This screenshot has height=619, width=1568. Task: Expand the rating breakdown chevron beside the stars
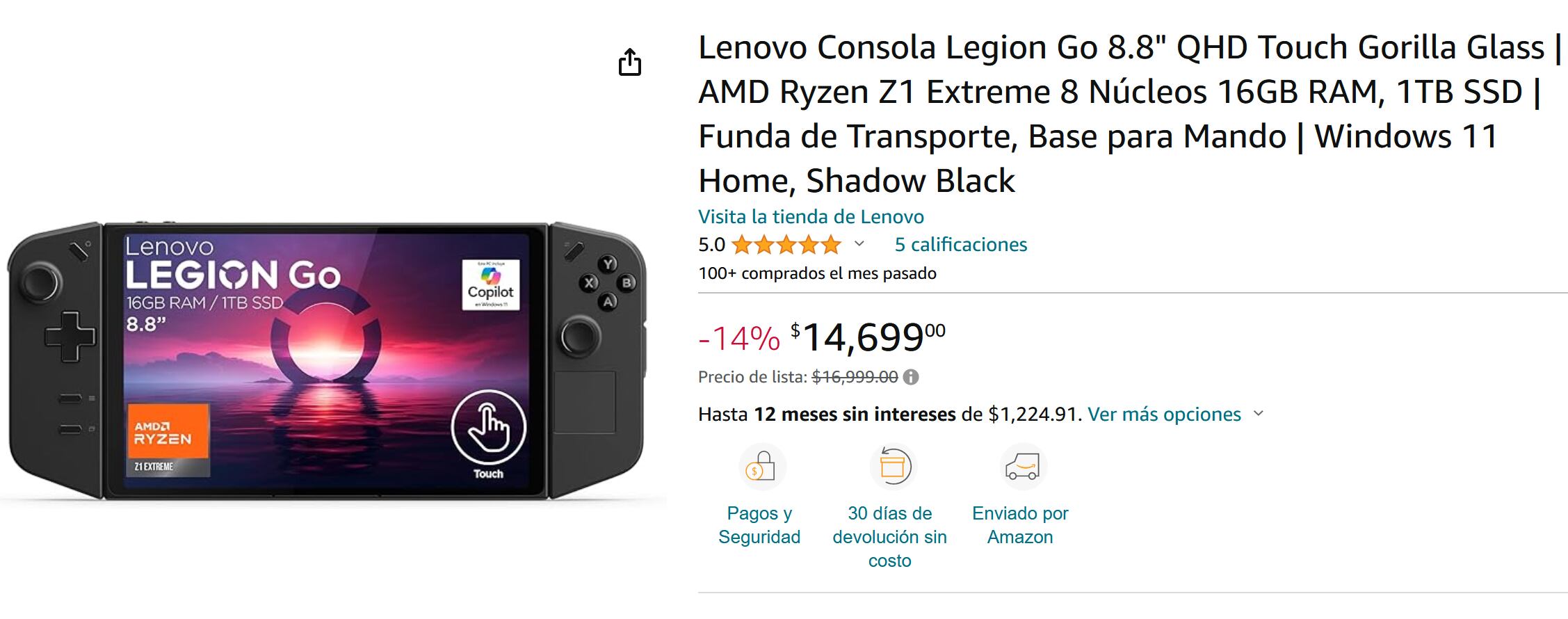859,244
